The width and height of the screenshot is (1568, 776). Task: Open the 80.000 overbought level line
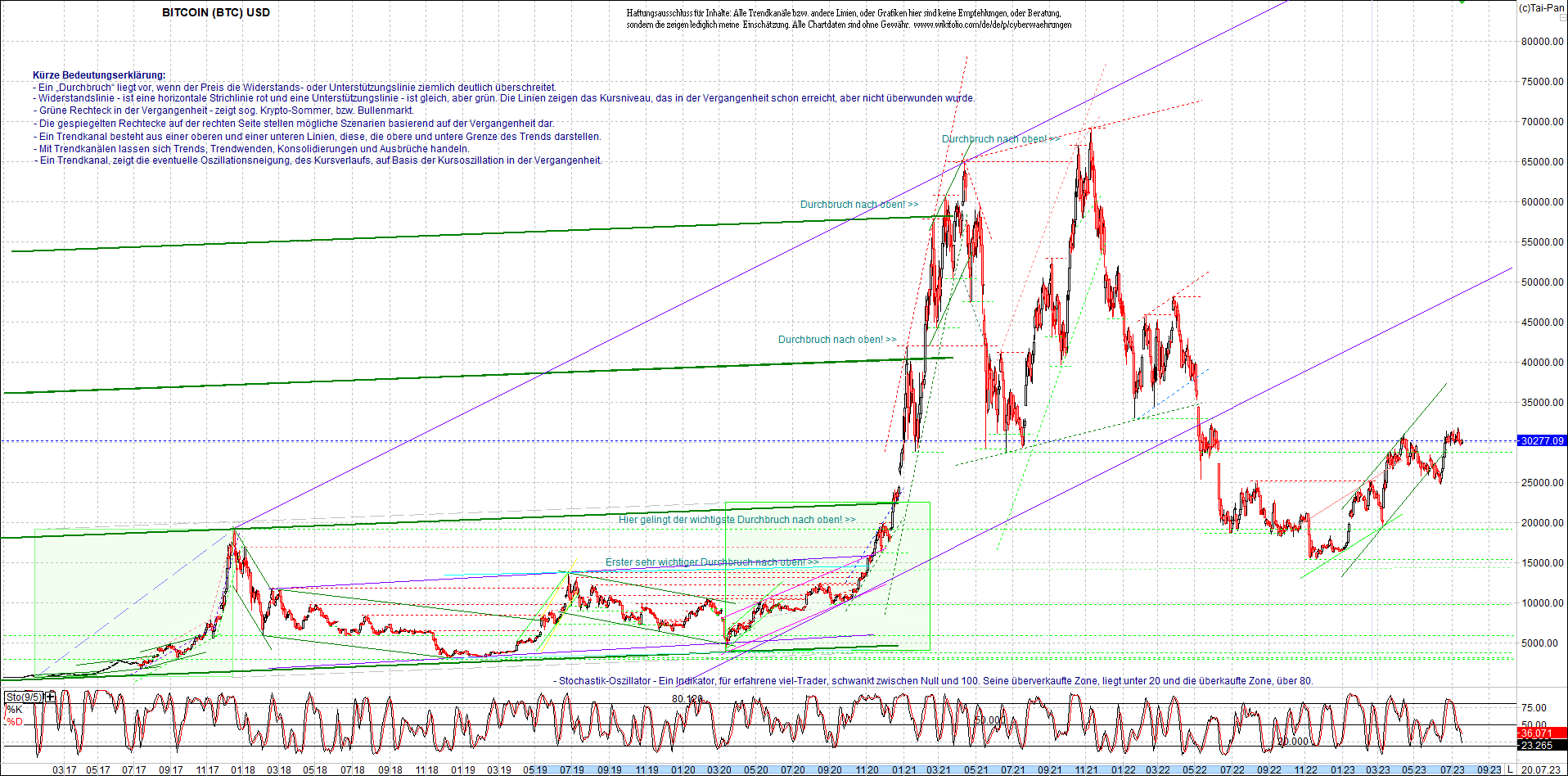click(686, 698)
